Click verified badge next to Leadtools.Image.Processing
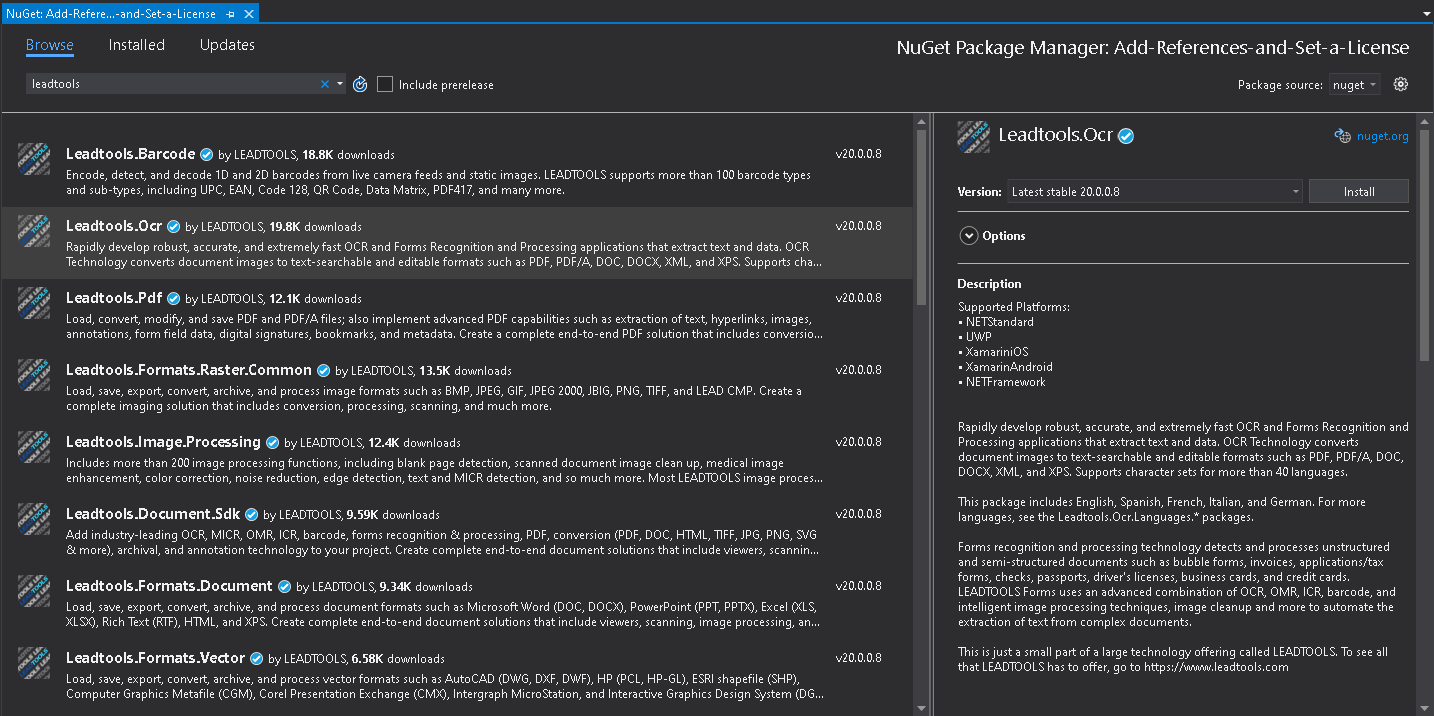Screen dimensions: 1434x716 tap(272, 443)
